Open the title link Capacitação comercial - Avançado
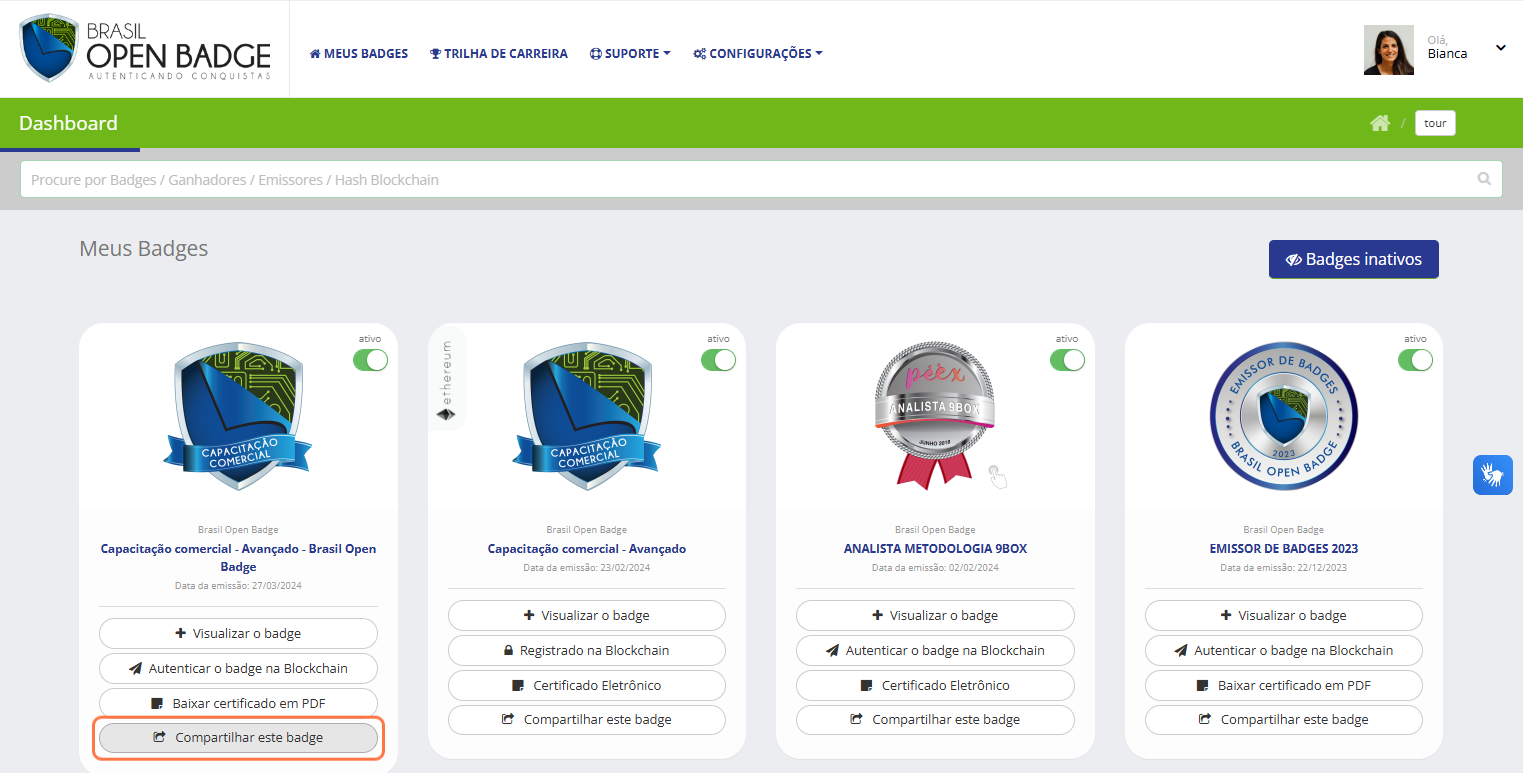 point(587,549)
